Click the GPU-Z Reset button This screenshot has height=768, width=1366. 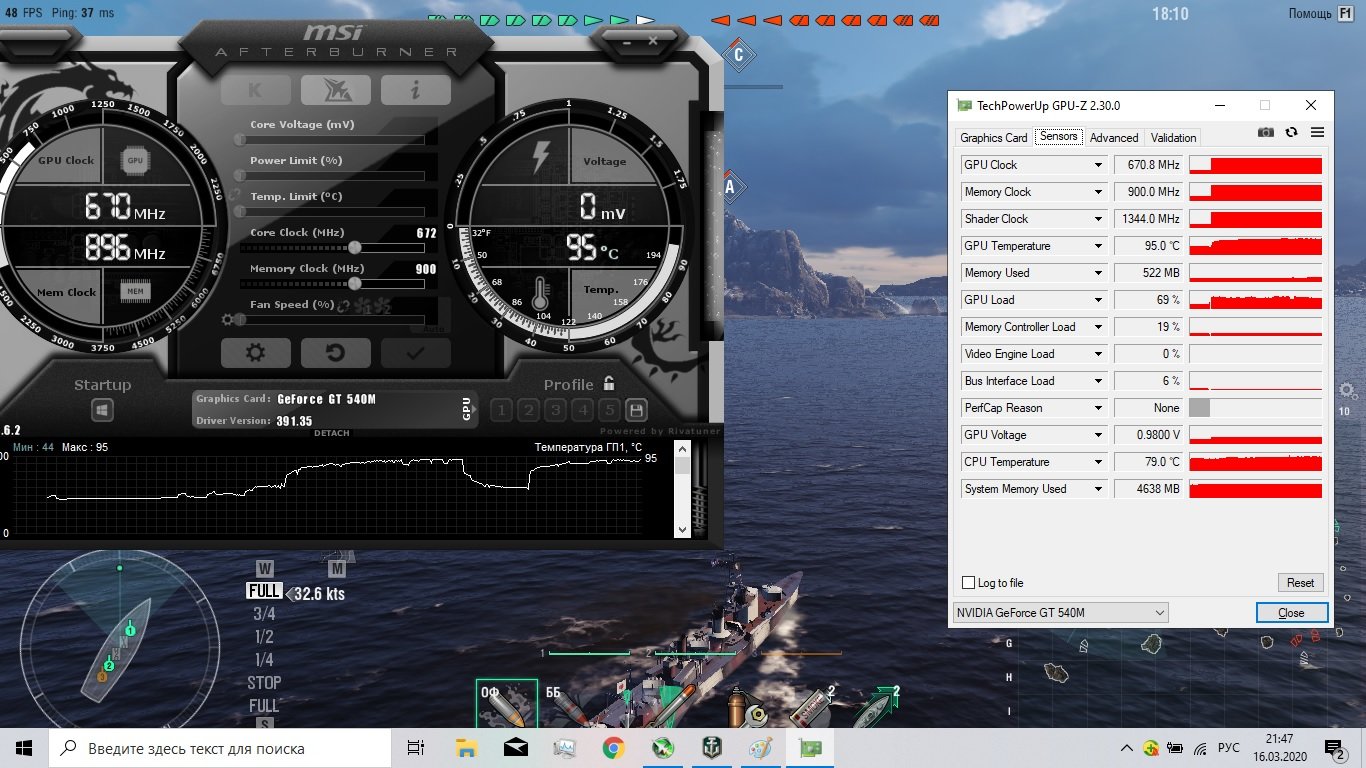tap(1300, 583)
